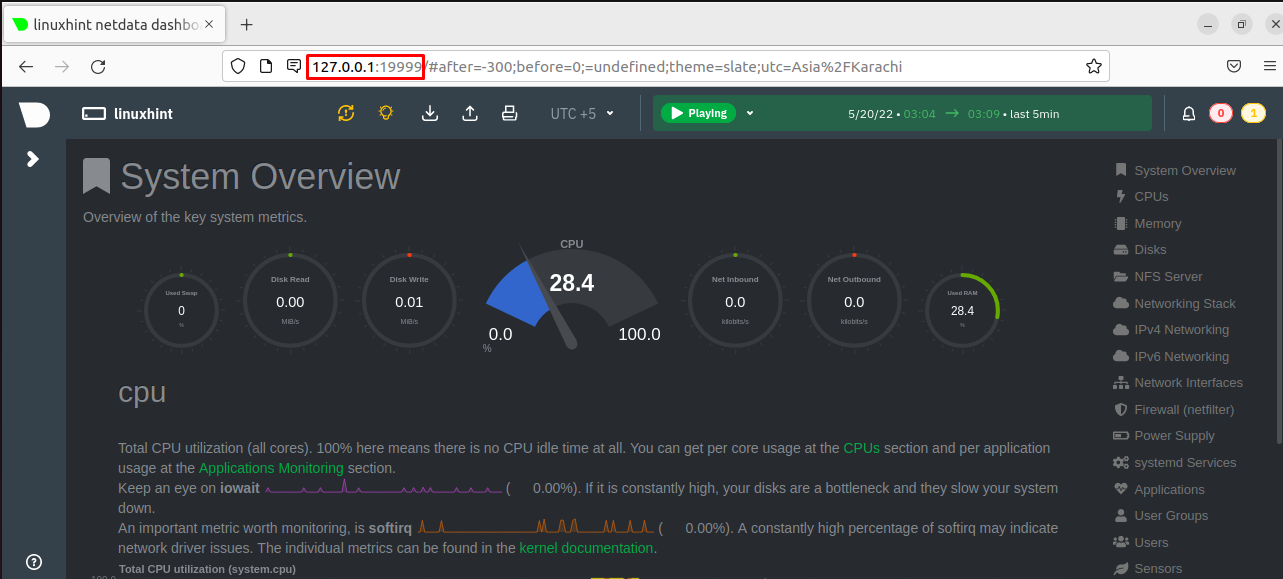Reload the page with refresh icon
This screenshot has height=579, width=1283.
tap(98, 66)
